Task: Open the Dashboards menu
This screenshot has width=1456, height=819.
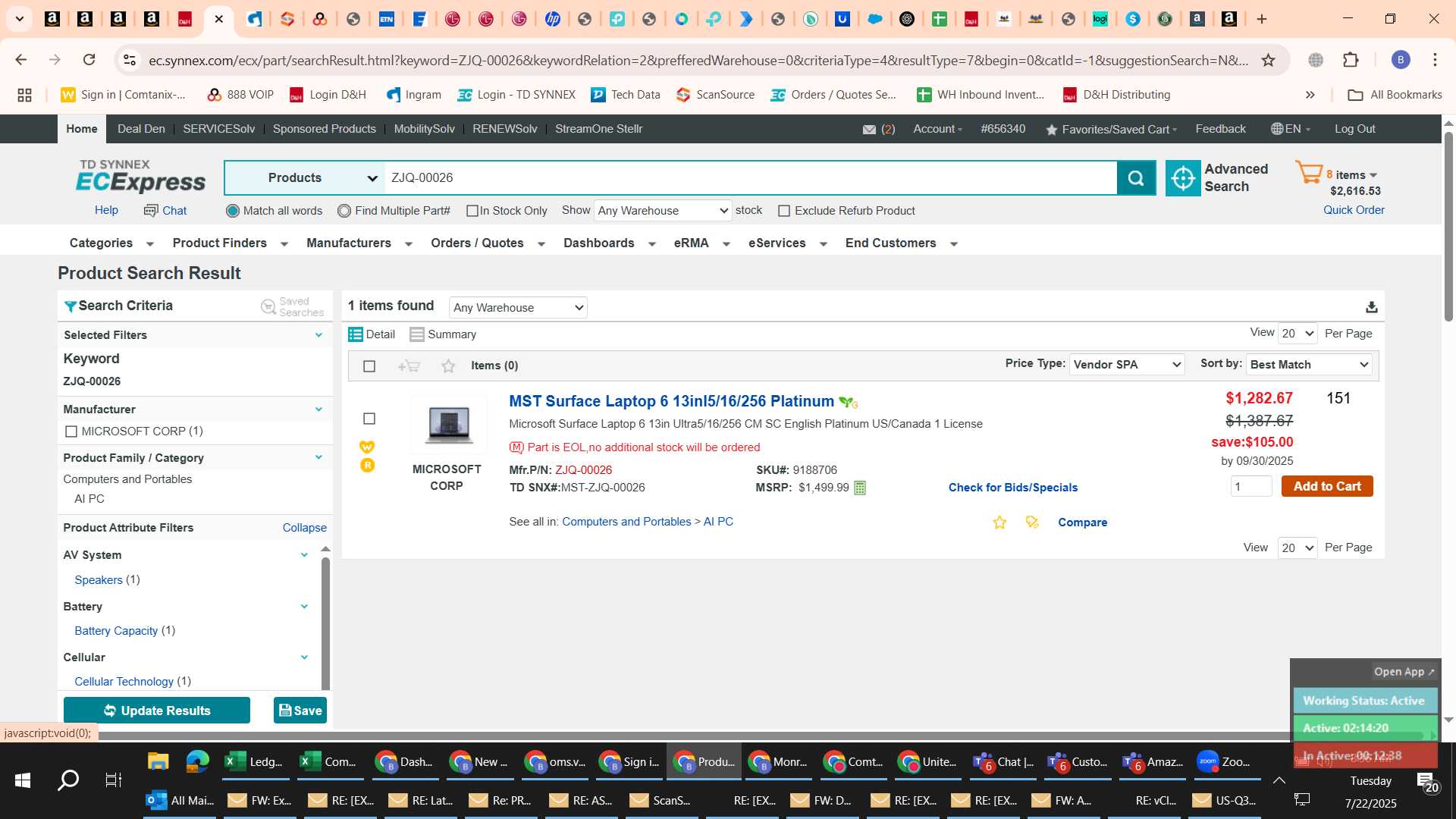Action: click(x=609, y=243)
